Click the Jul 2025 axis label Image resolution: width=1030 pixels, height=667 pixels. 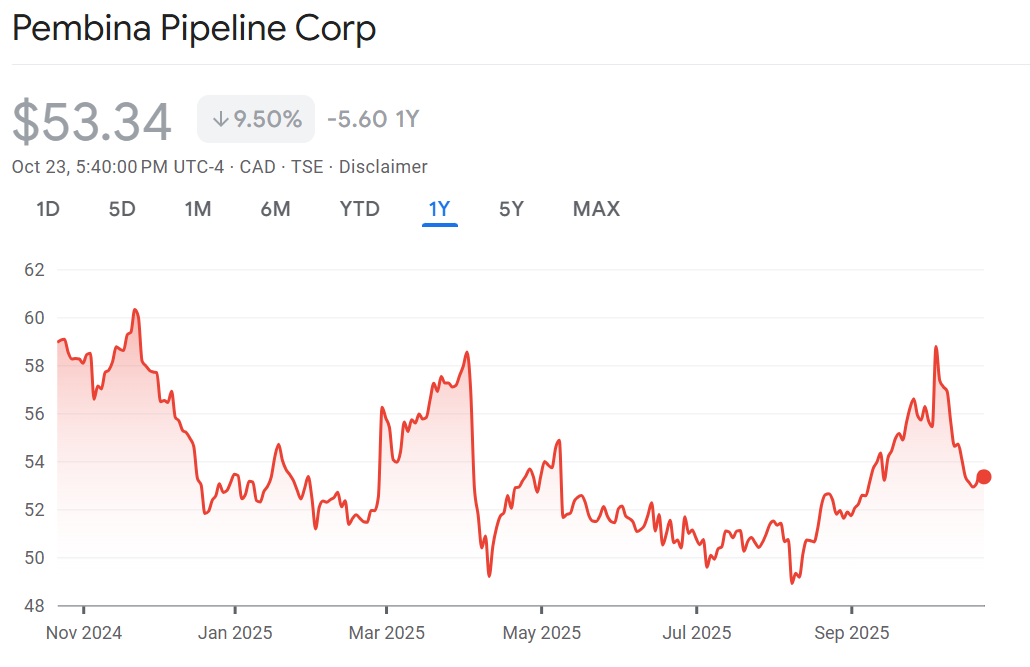pos(697,633)
